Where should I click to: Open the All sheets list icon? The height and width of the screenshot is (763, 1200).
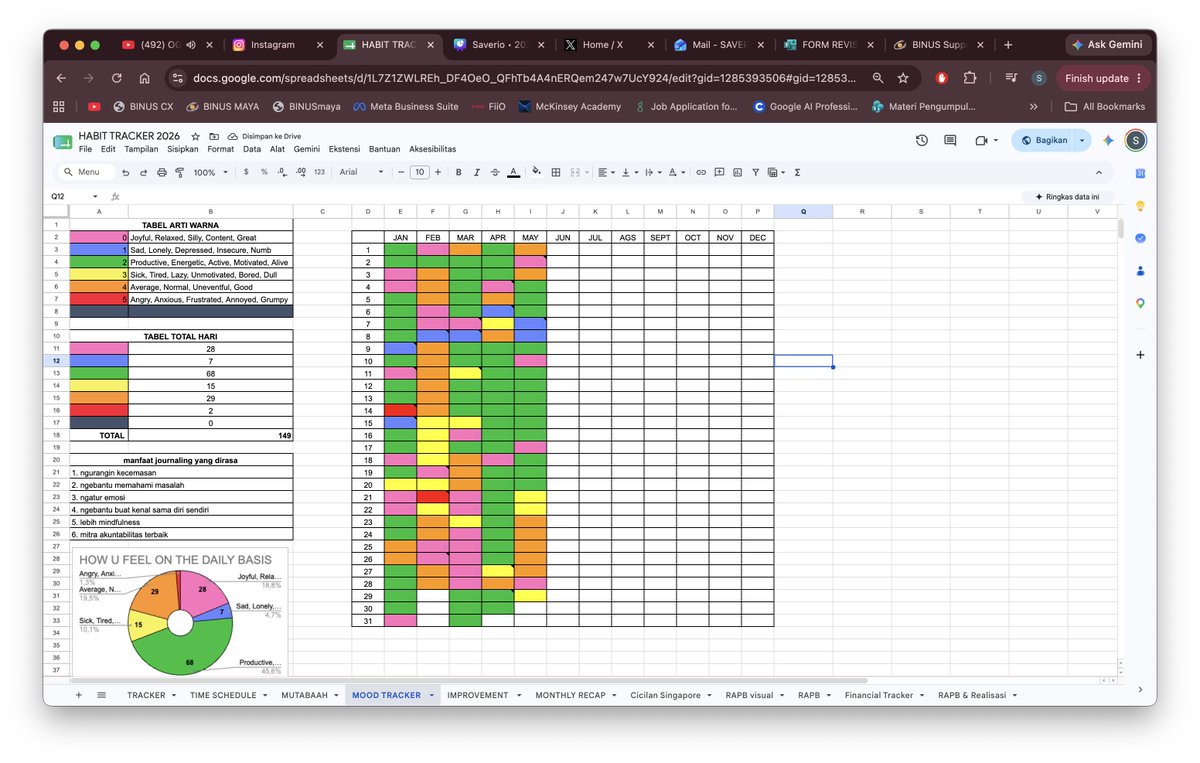pos(101,695)
